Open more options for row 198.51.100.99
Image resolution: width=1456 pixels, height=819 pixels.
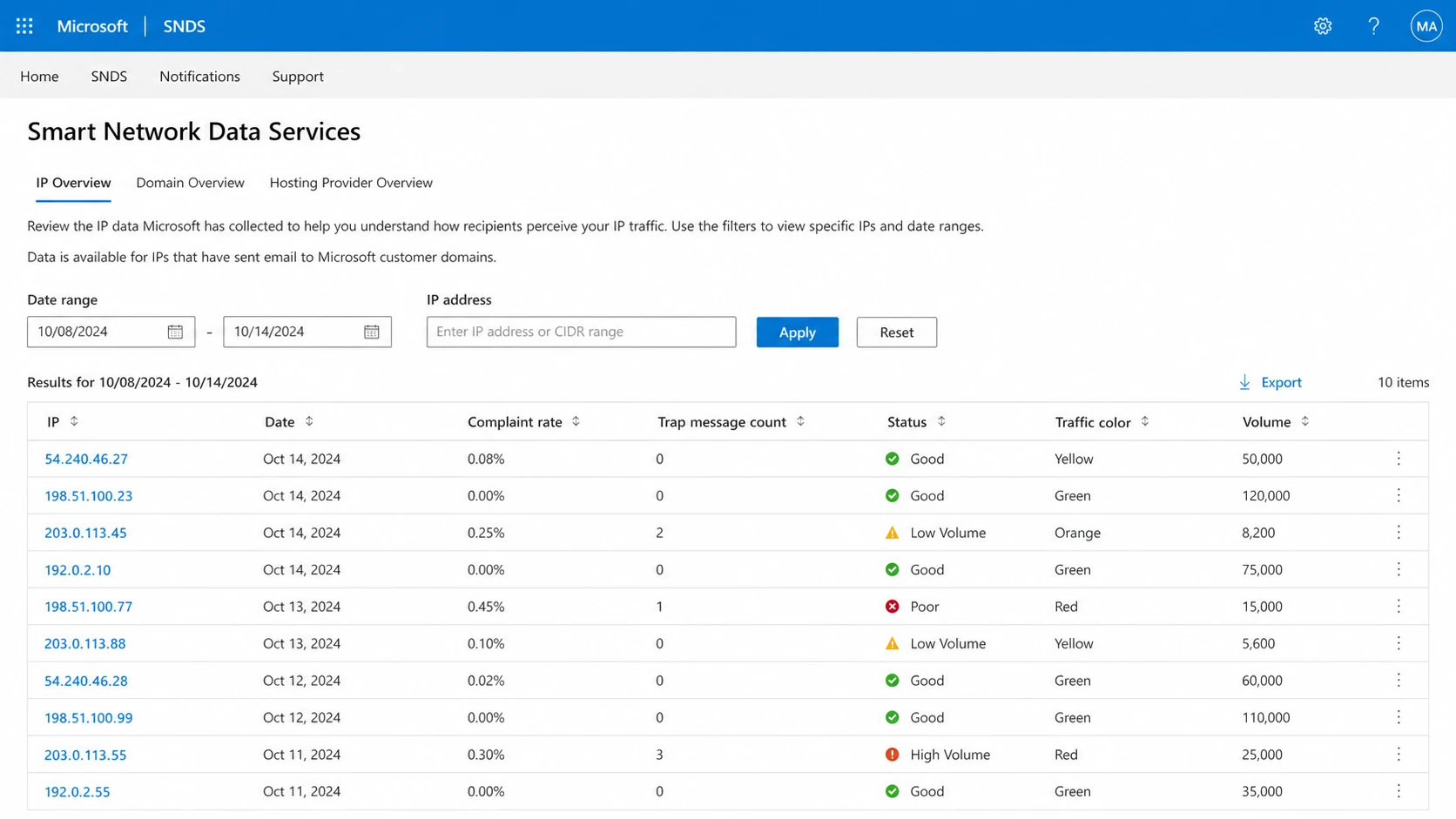click(x=1399, y=717)
